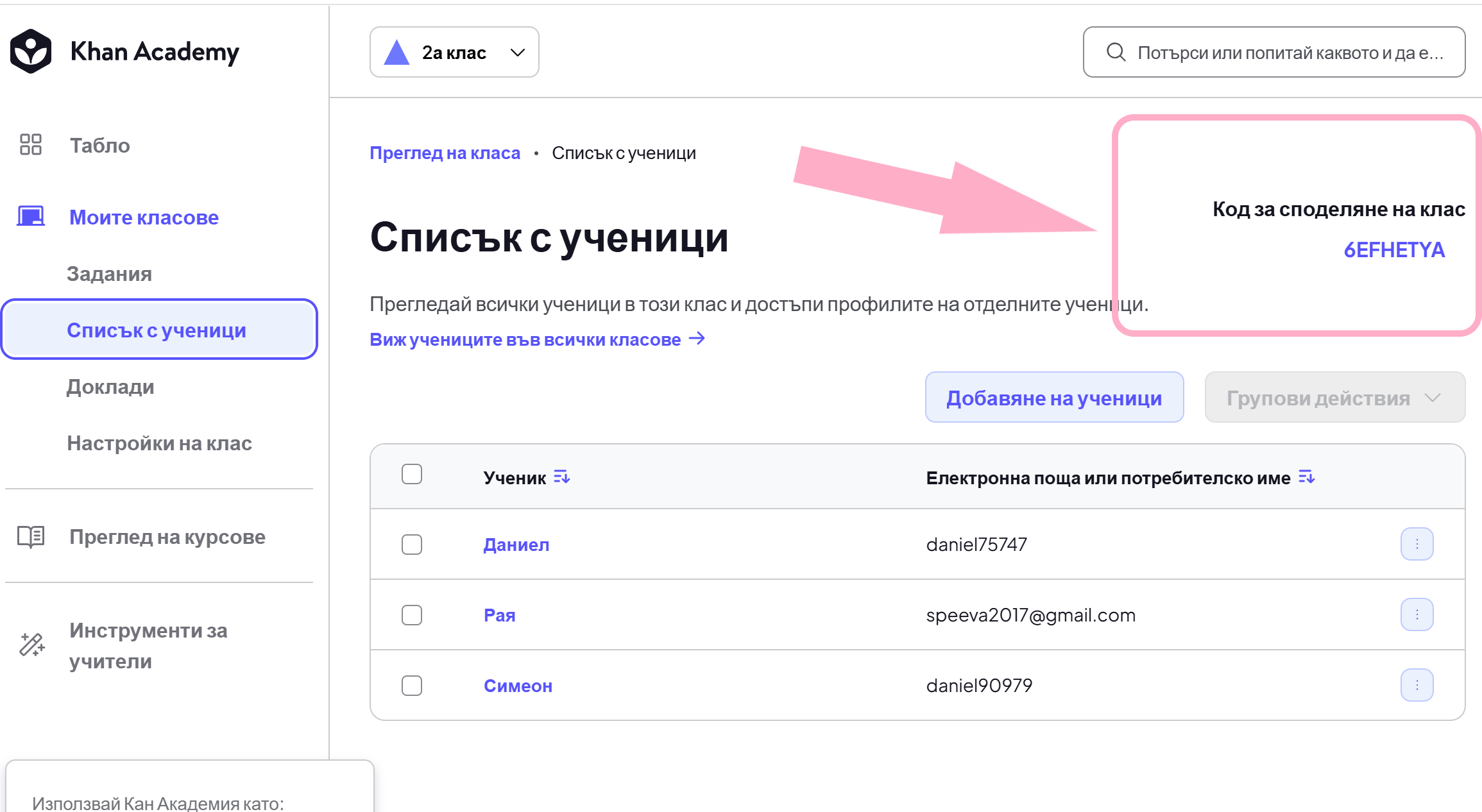Go to Доклади in the sidebar
Screen dimensions: 1482x812
click(x=110, y=387)
